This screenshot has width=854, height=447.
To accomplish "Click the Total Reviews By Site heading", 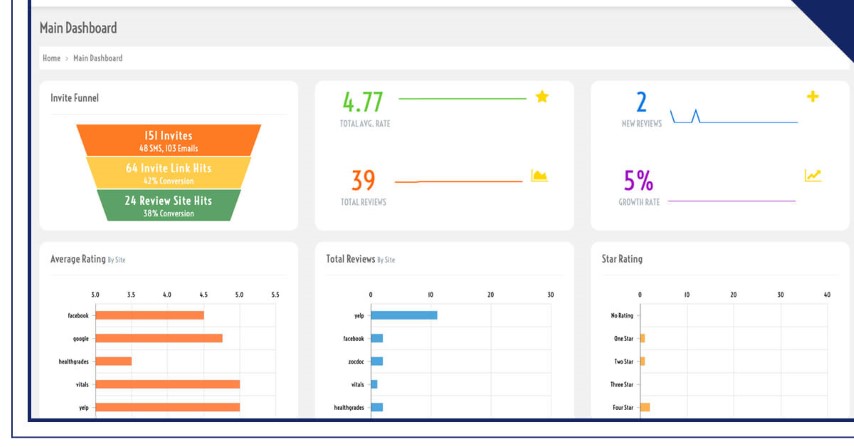I will tap(361, 259).
